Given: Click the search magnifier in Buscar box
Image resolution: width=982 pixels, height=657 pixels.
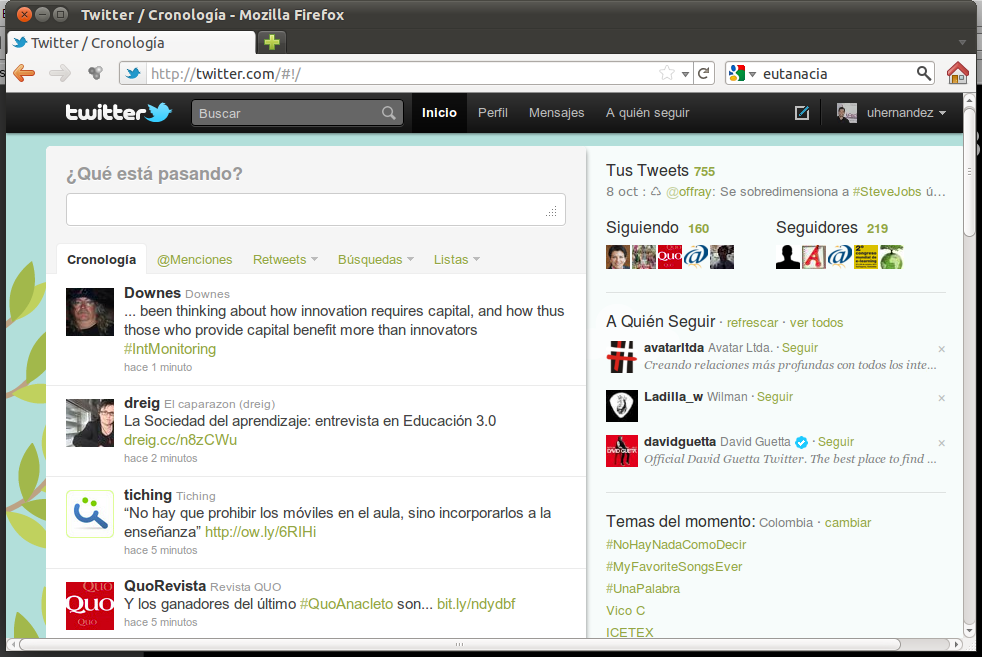Looking at the screenshot, I should 389,114.
